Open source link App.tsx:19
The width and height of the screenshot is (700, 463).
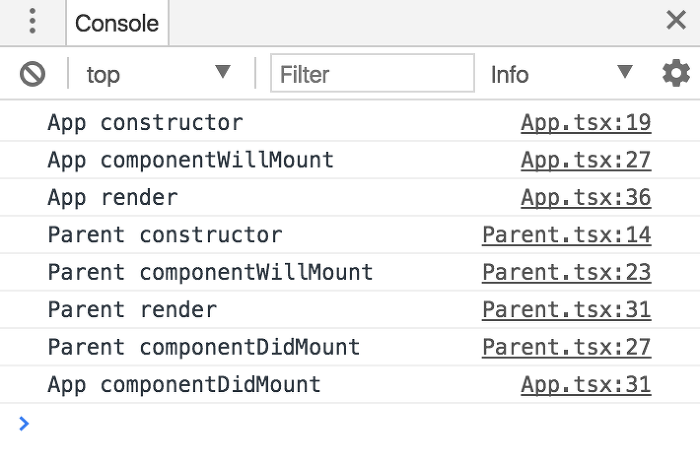586,122
